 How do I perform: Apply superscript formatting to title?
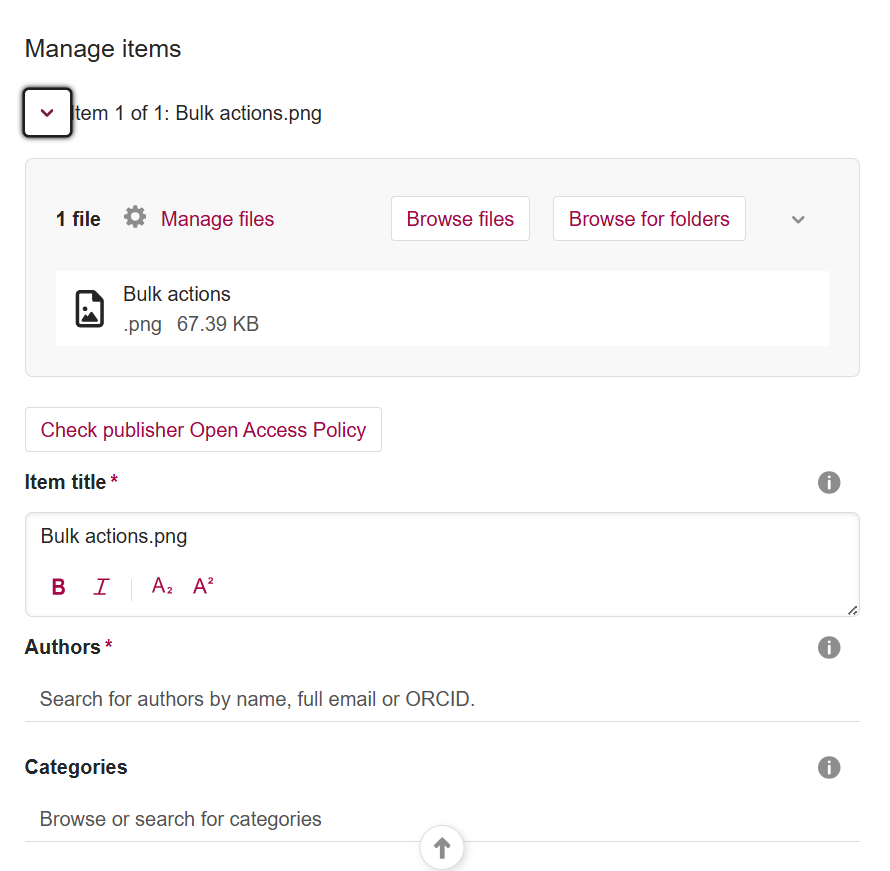(203, 587)
